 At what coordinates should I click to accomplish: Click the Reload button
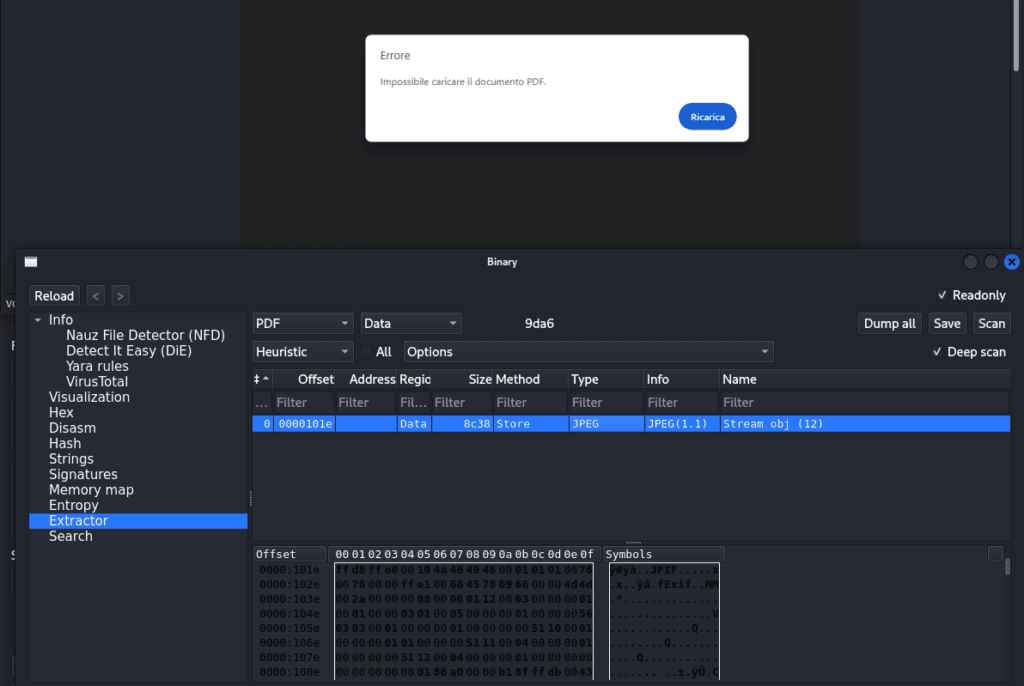(x=54, y=296)
